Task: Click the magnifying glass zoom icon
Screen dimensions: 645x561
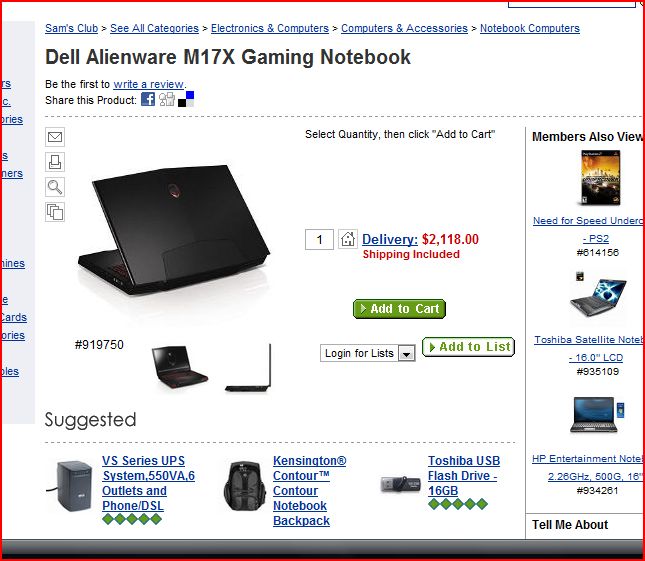Action: point(55,187)
